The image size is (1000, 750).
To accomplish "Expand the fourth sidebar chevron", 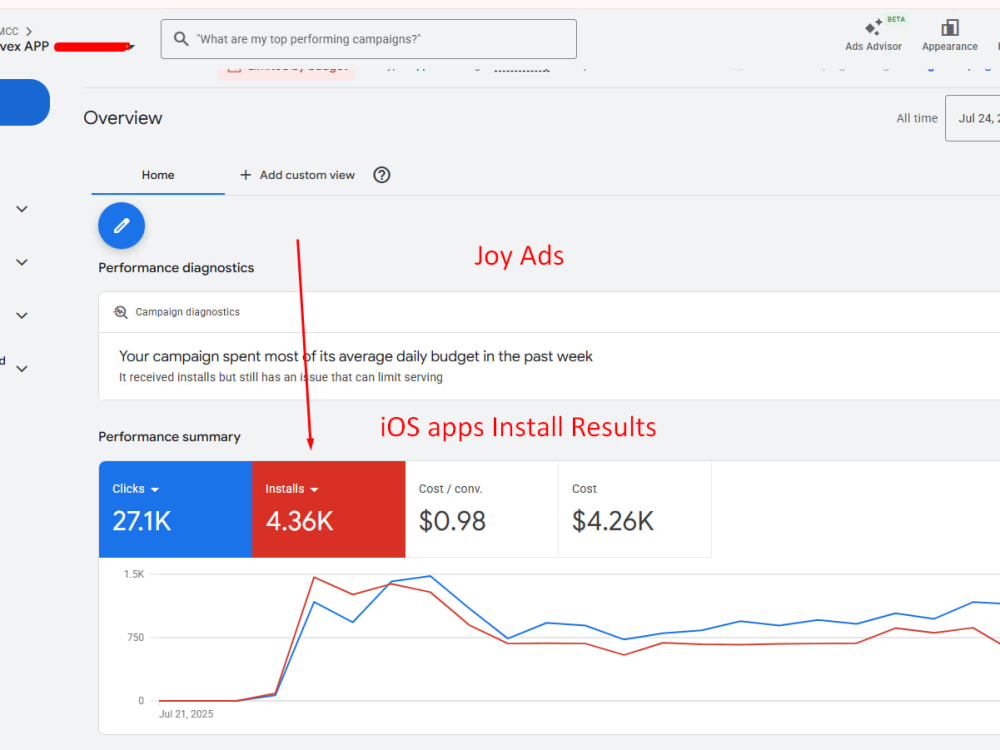I will coord(22,369).
